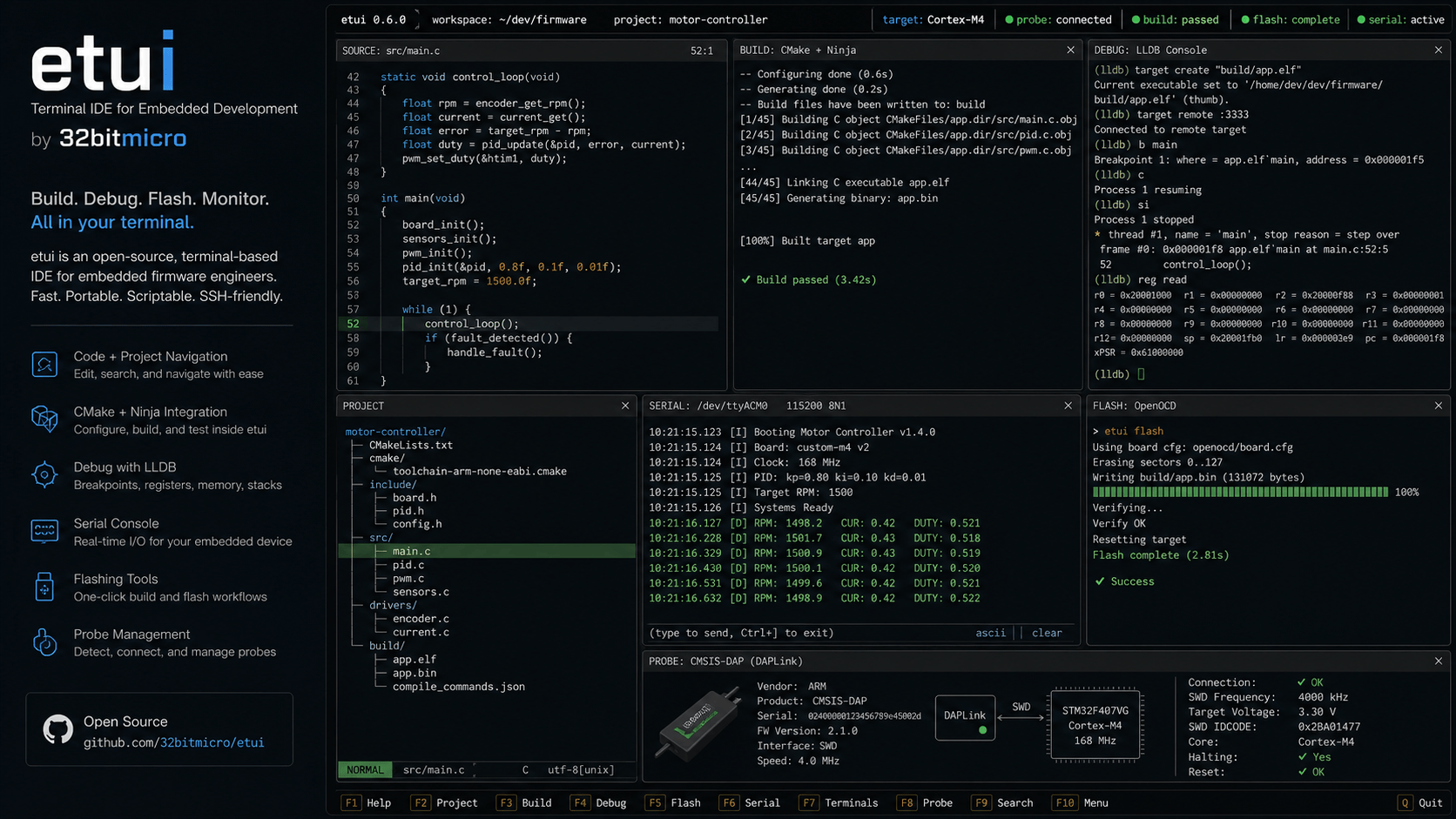Click the CMake + Ninja Integration cube icon
This screenshot has width=1456, height=819.
click(x=44, y=420)
